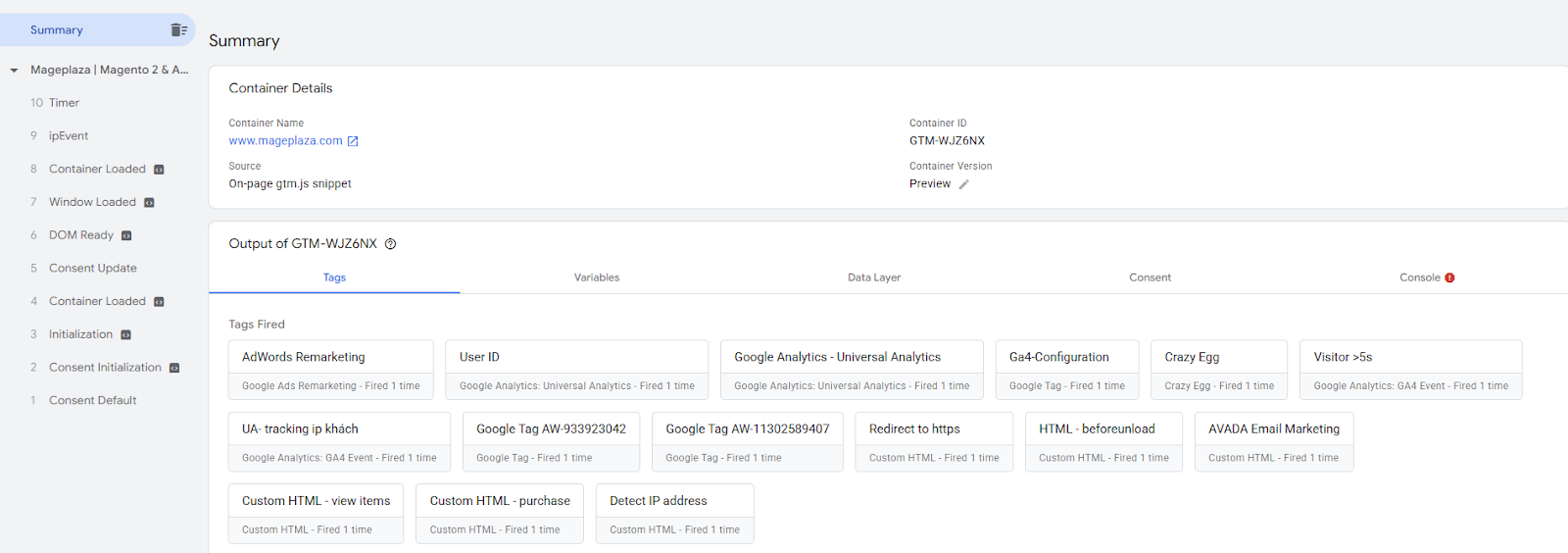Image resolution: width=1568 pixels, height=553 pixels.
Task: Select Consent Update event in sidebar
Action: (93, 269)
